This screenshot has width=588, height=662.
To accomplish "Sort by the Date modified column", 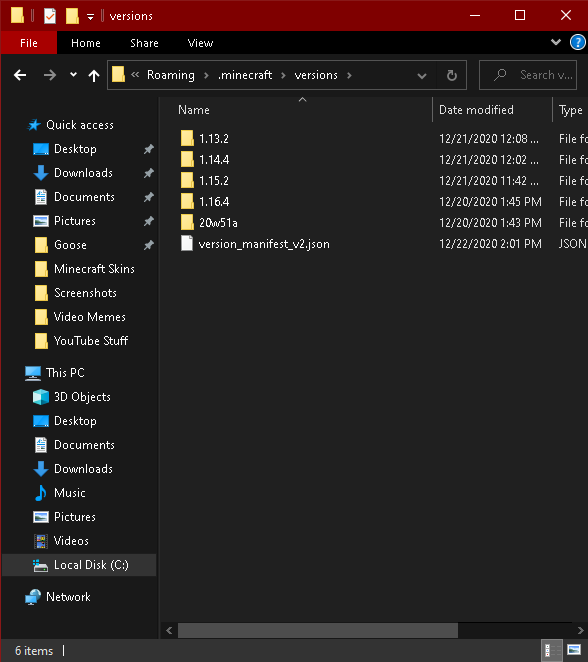I will [476, 110].
